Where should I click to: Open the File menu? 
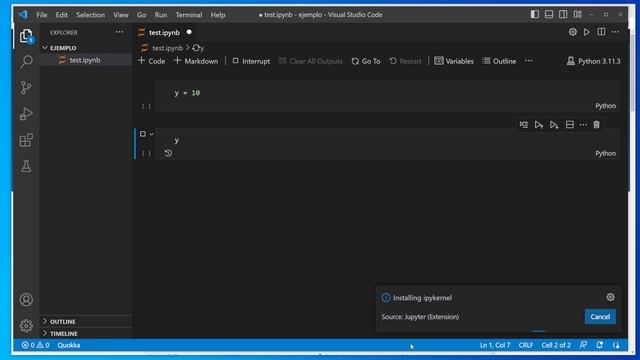click(42, 15)
